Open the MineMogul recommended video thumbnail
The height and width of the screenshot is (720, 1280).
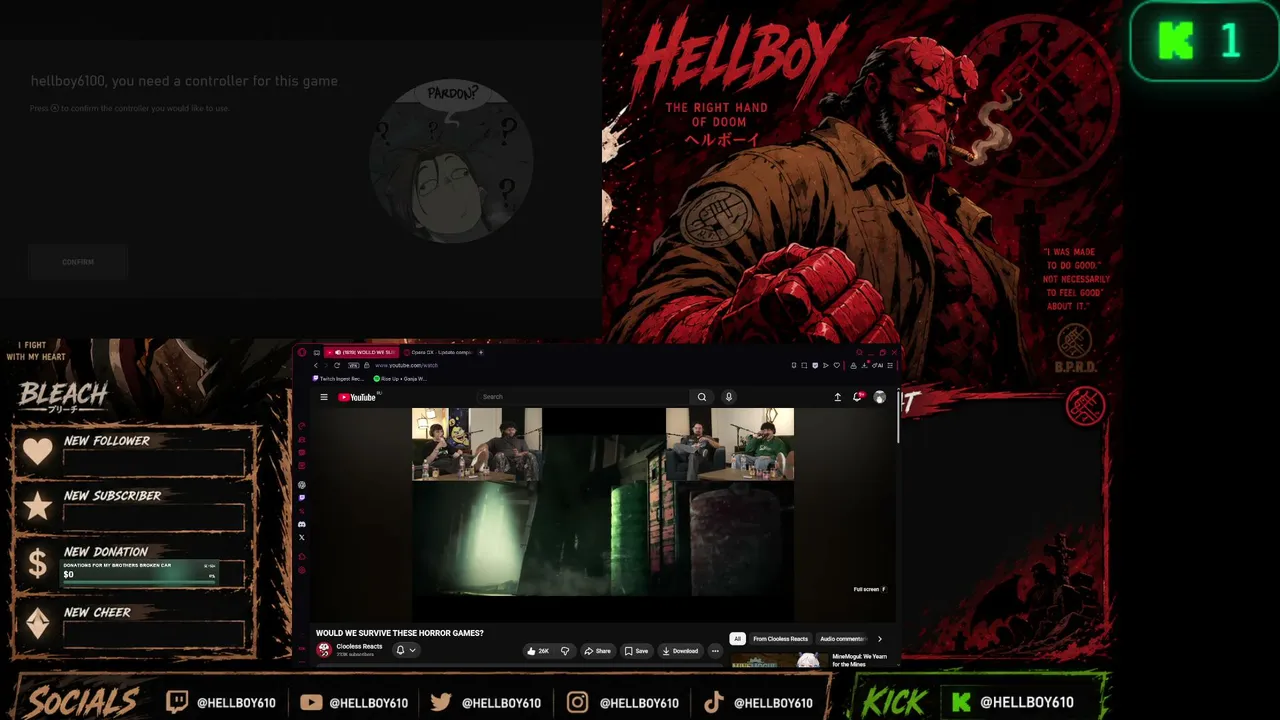779,659
